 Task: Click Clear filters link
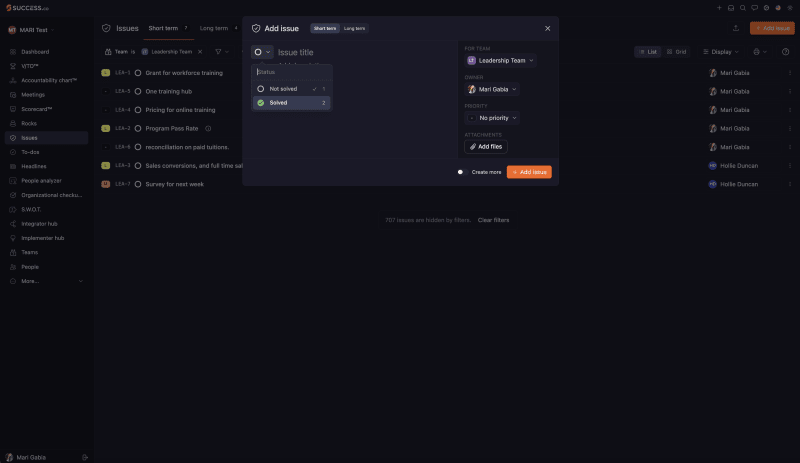[x=493, y=220]
